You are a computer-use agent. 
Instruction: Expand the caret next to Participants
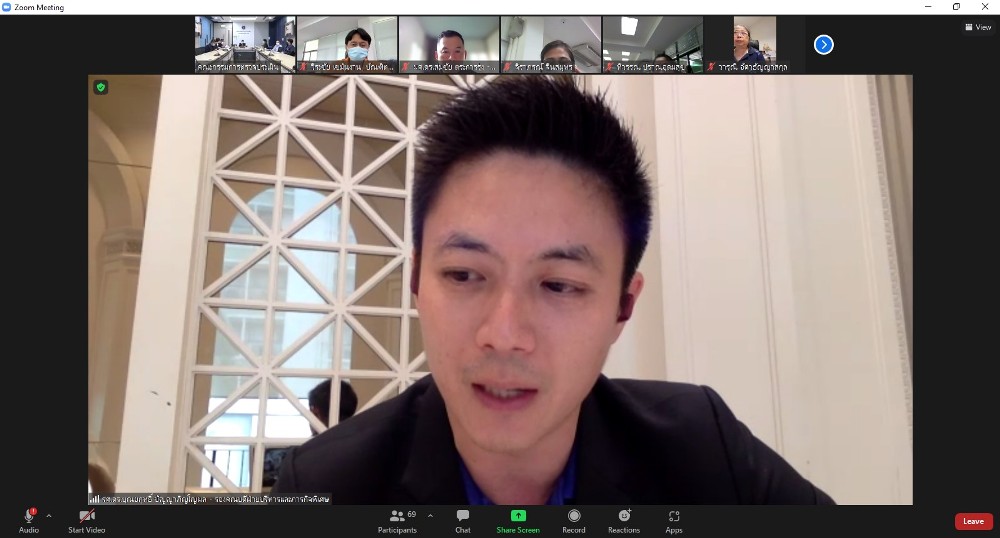430,516
